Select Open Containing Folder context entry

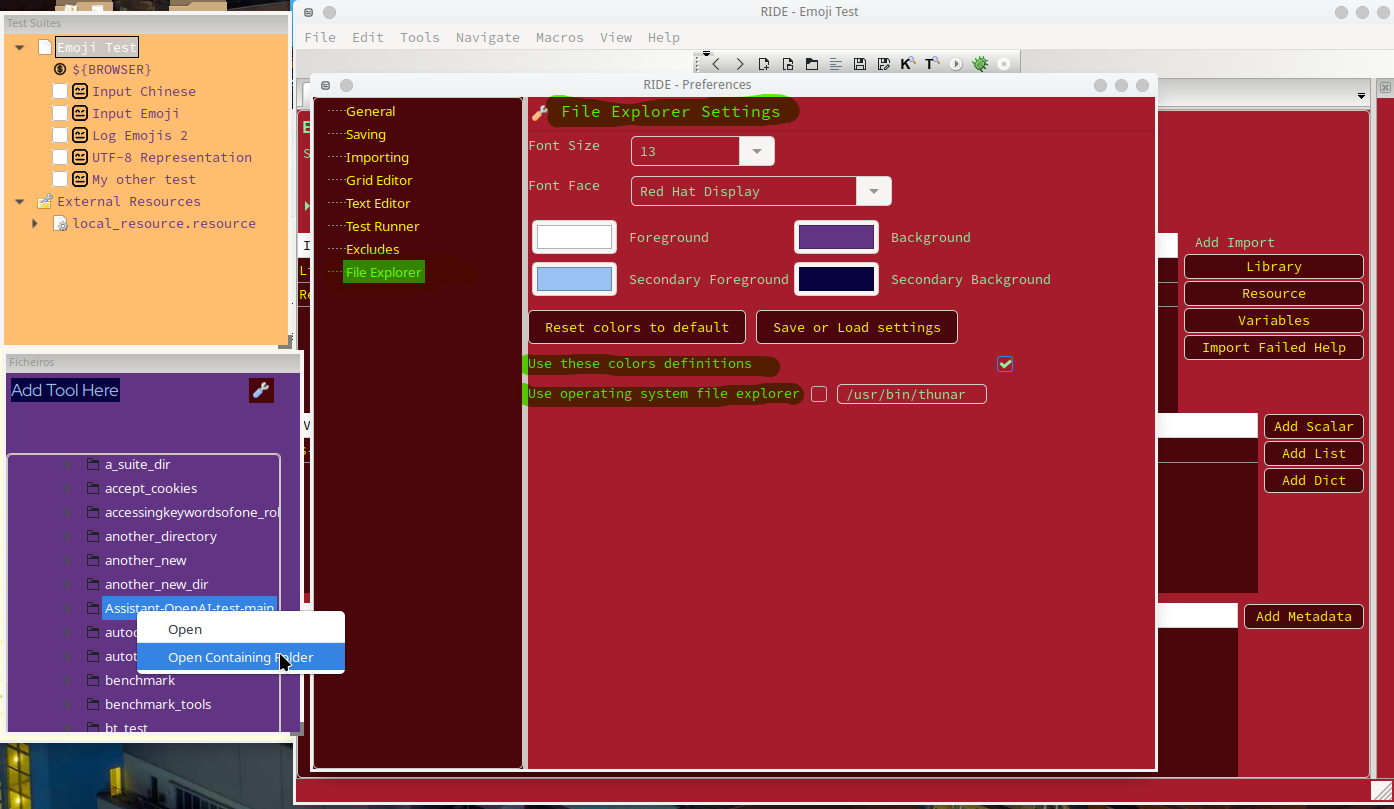(241, 657)
